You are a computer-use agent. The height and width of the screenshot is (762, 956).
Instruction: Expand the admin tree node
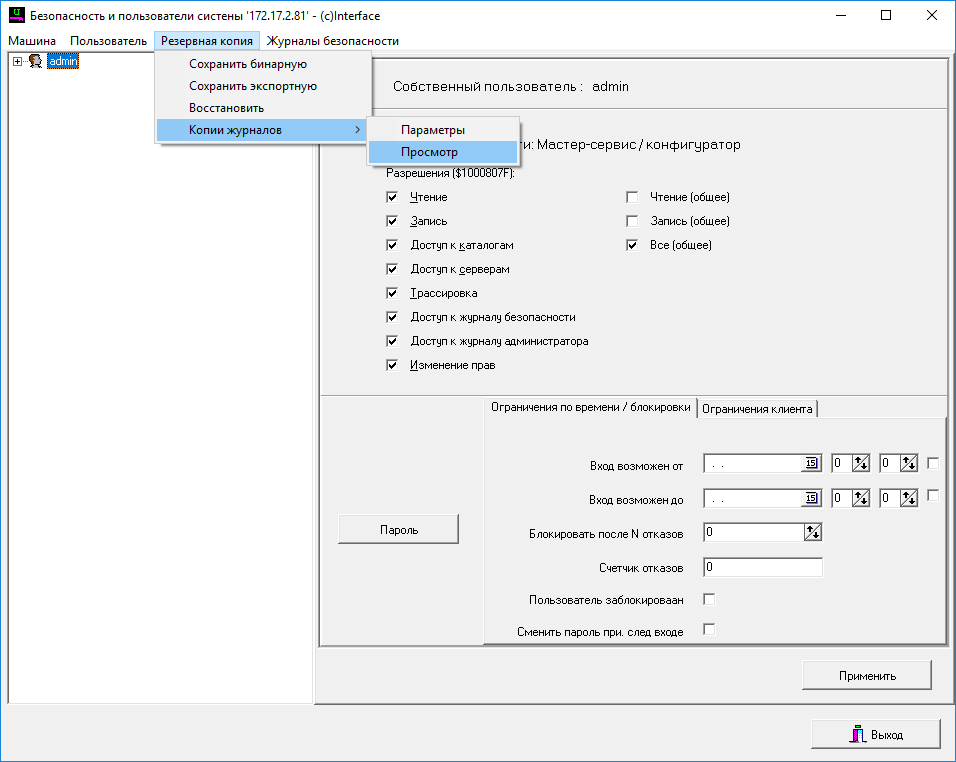click(17, 62)
